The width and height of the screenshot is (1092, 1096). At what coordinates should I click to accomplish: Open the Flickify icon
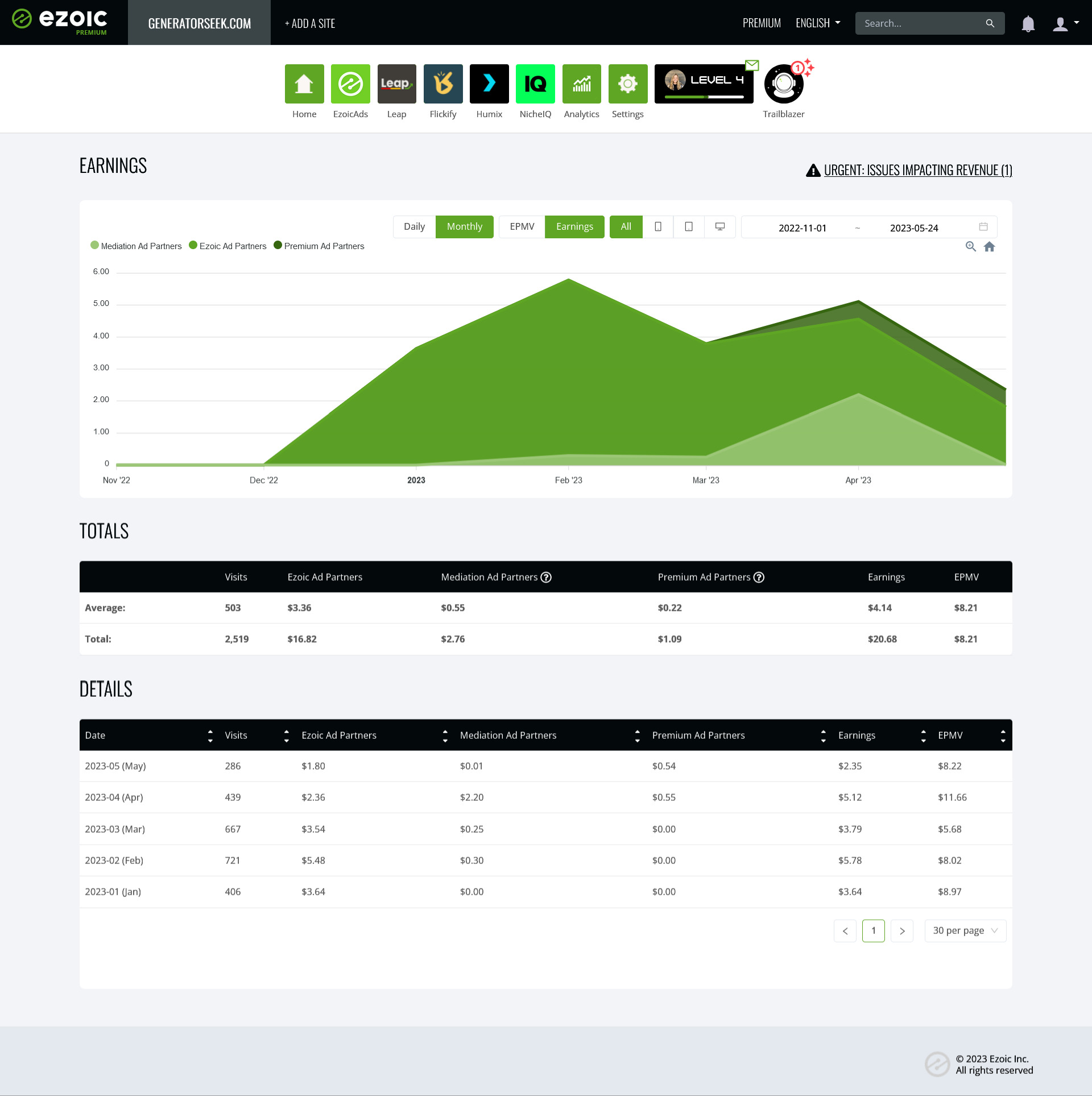(x=443, y=84)
